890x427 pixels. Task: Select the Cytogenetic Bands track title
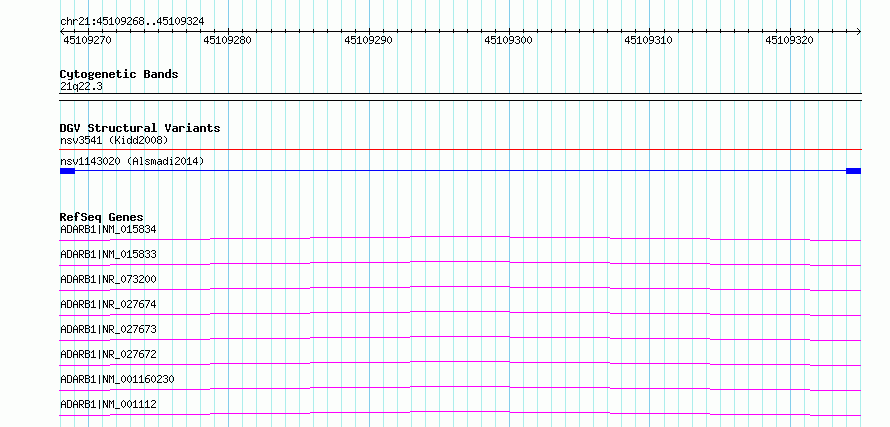[119, 74]
